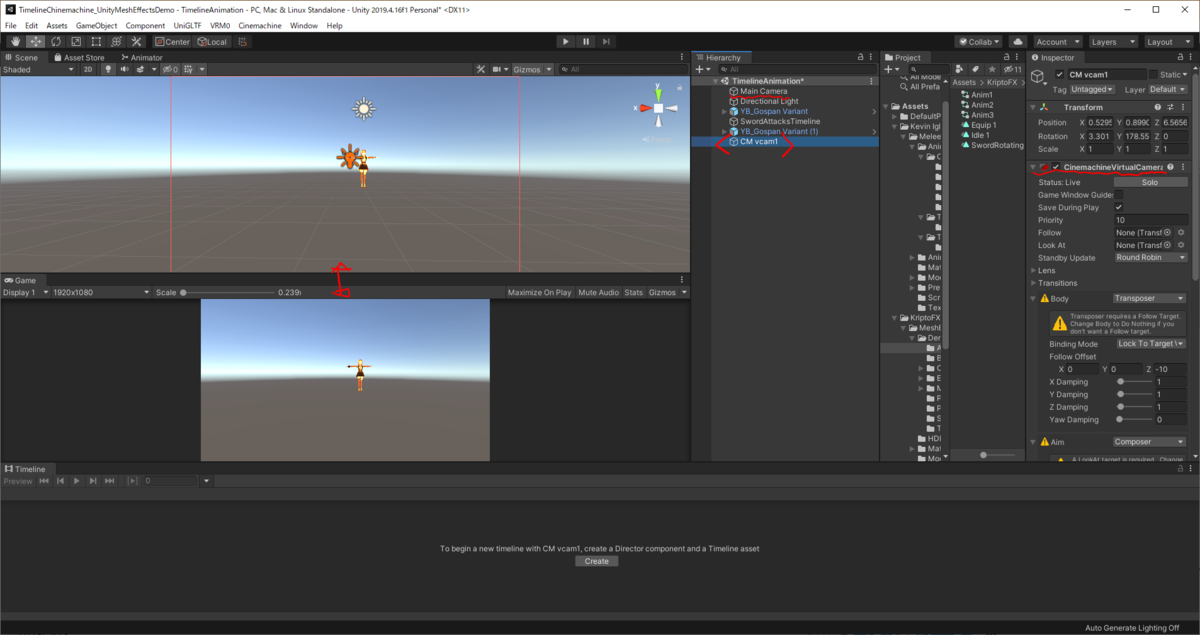Viewport: 1200px width, 635px height.
Task: Select the Scale tool
Action: (76, 41)
